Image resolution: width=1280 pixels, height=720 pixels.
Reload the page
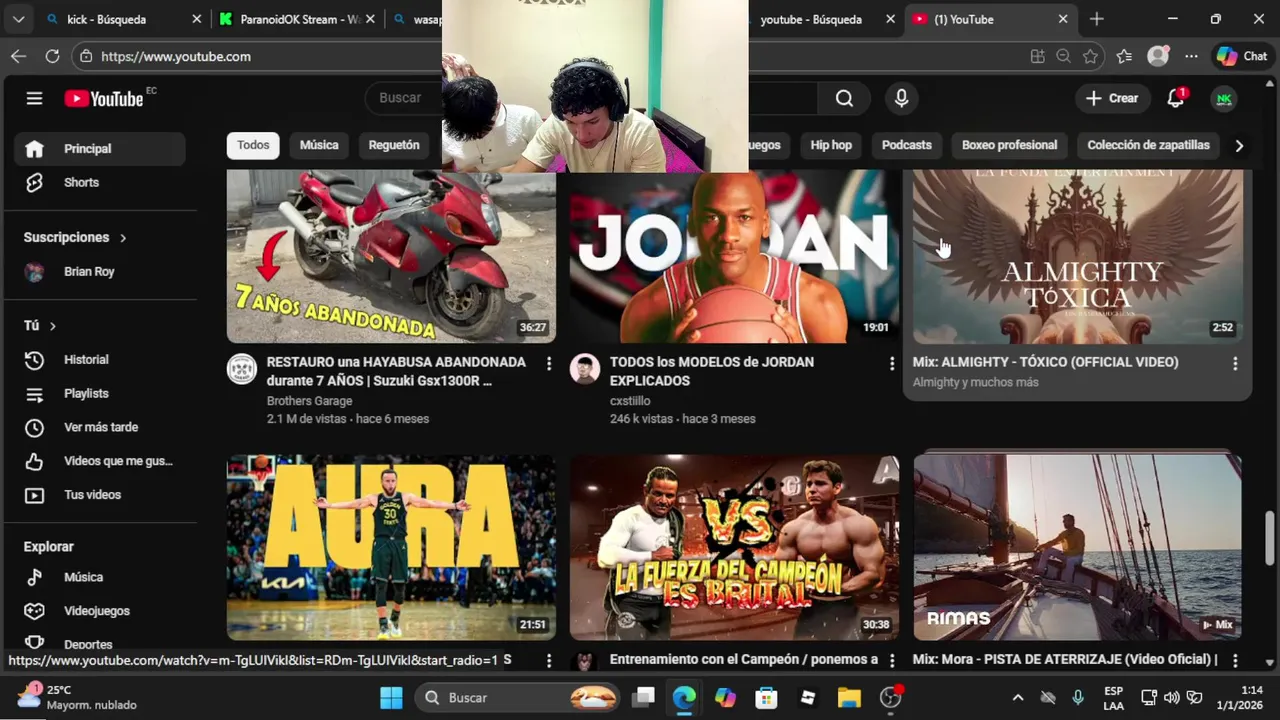52,57
